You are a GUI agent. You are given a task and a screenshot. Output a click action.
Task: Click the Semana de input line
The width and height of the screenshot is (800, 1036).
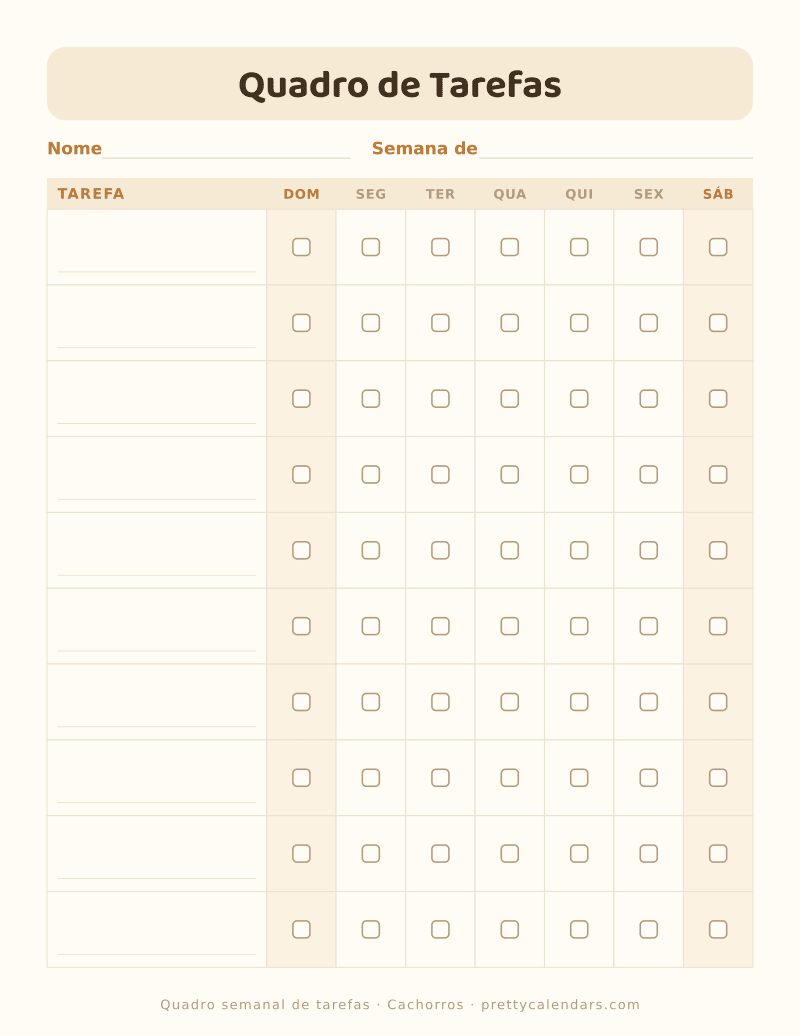pyautogui.click(x=616, y=151)
